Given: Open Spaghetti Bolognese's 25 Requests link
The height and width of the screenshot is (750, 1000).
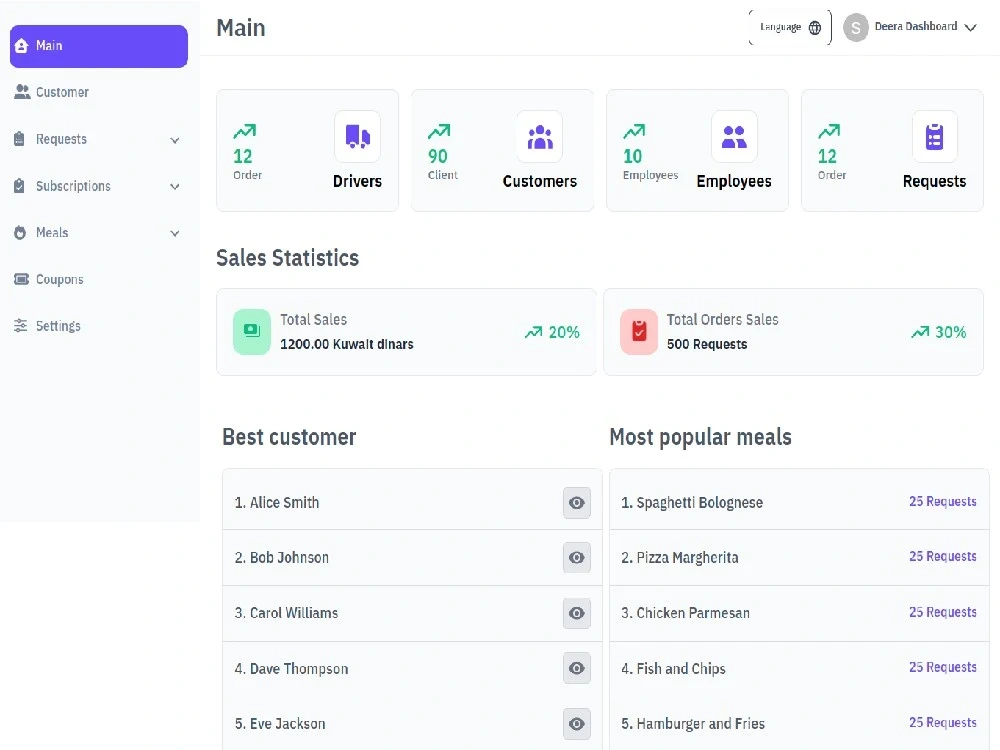Looking at the screenshot, I should click(942, 502).
